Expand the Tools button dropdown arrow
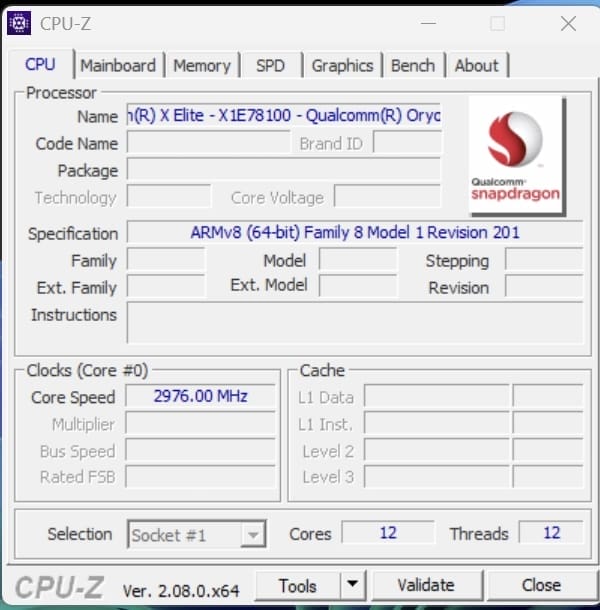The height and width of the screenshot is (610, 600). point(353,585)
